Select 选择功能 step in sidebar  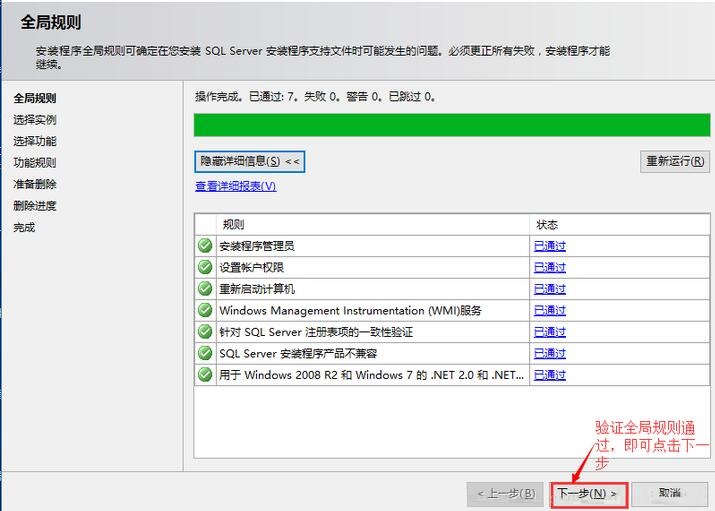[35, 141]
